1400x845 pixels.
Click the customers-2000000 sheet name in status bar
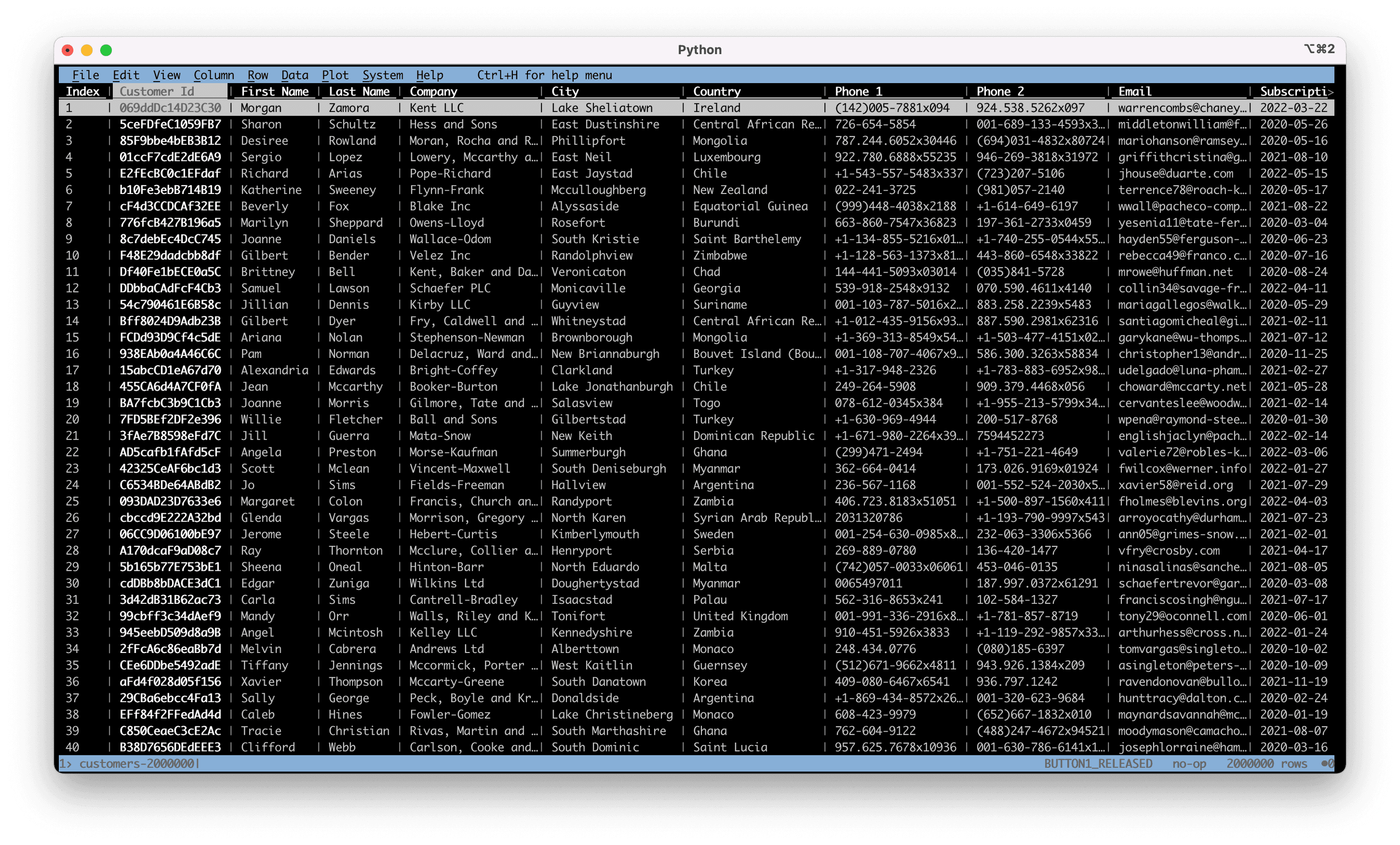[137, 763]
